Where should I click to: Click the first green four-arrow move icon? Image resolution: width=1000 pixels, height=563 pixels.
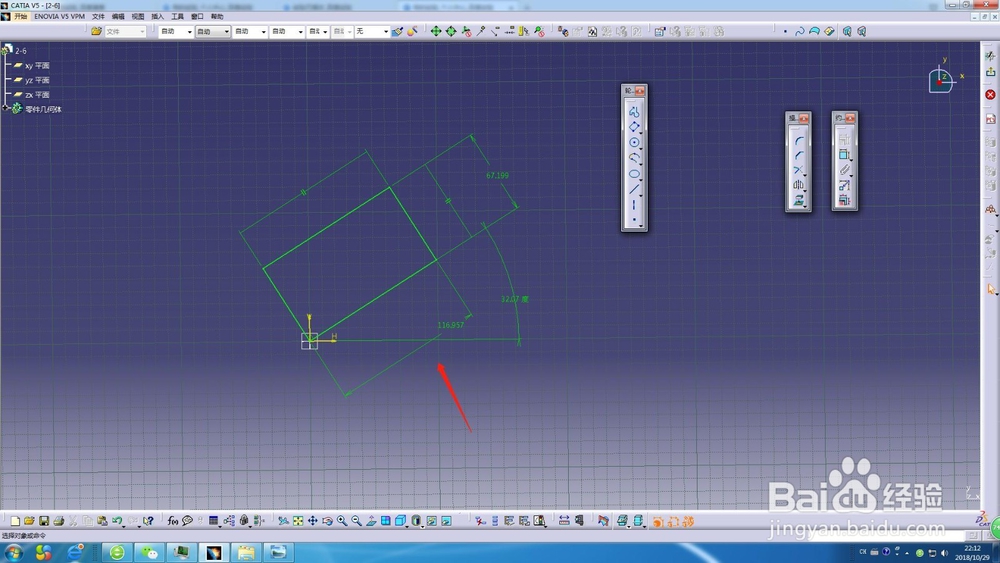coord(436,31)
